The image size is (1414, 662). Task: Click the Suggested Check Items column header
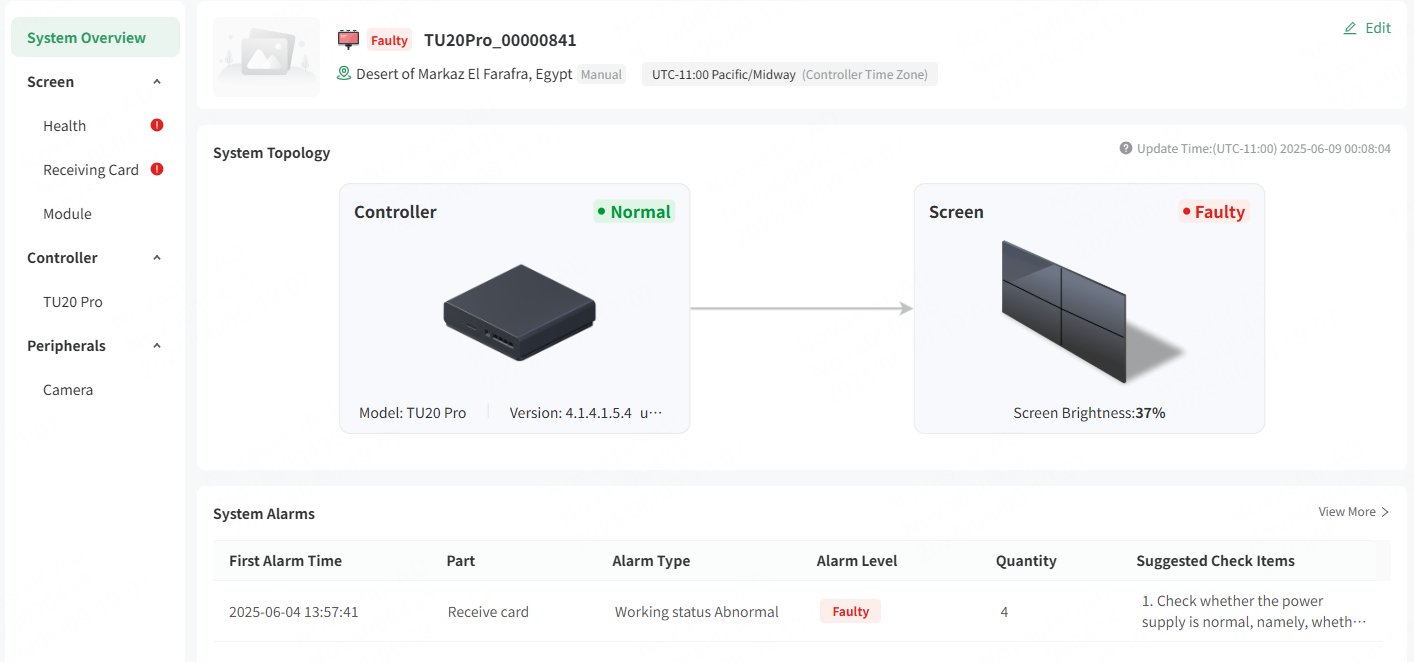pos(1215,561)
